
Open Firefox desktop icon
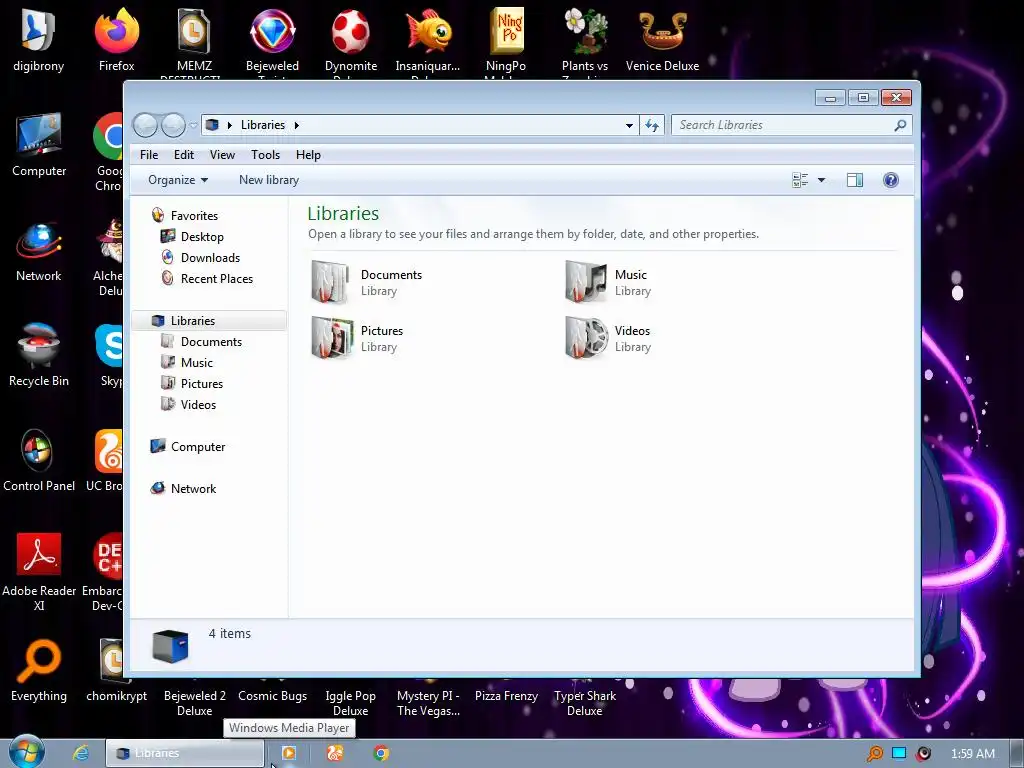pyautogui.click(x=116, y=40)
